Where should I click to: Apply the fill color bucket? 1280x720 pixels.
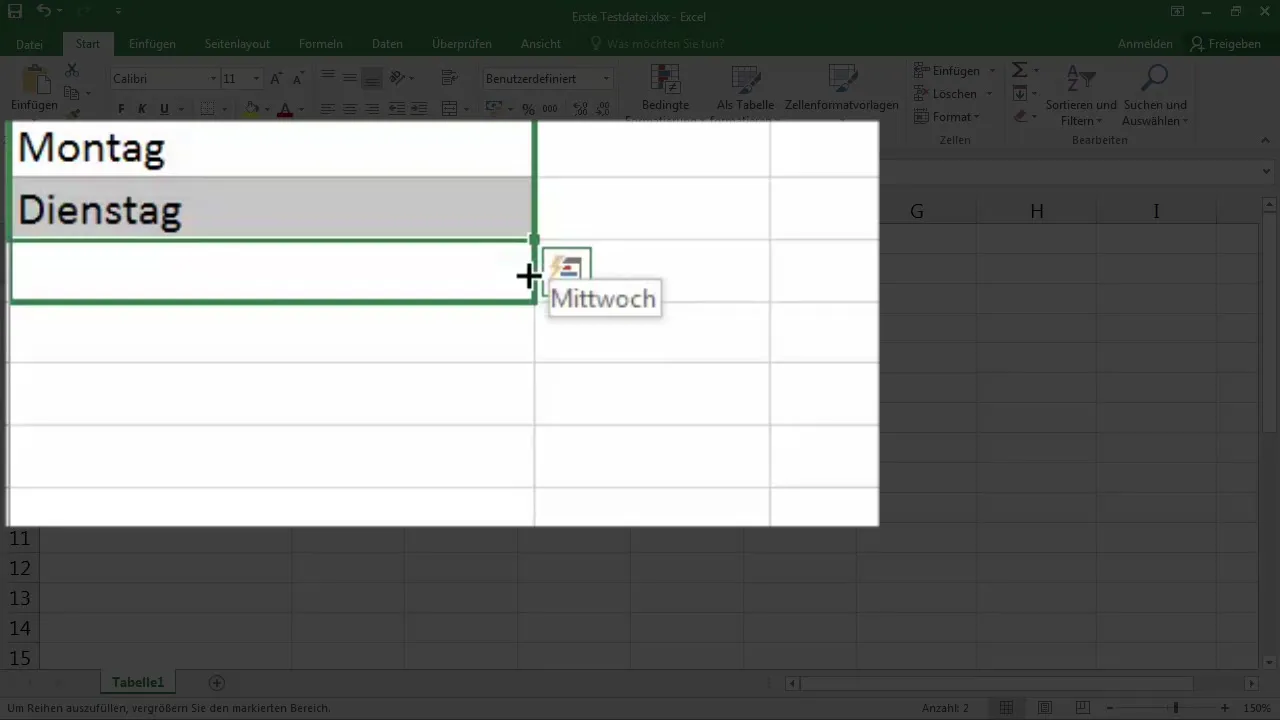[251, 109]
